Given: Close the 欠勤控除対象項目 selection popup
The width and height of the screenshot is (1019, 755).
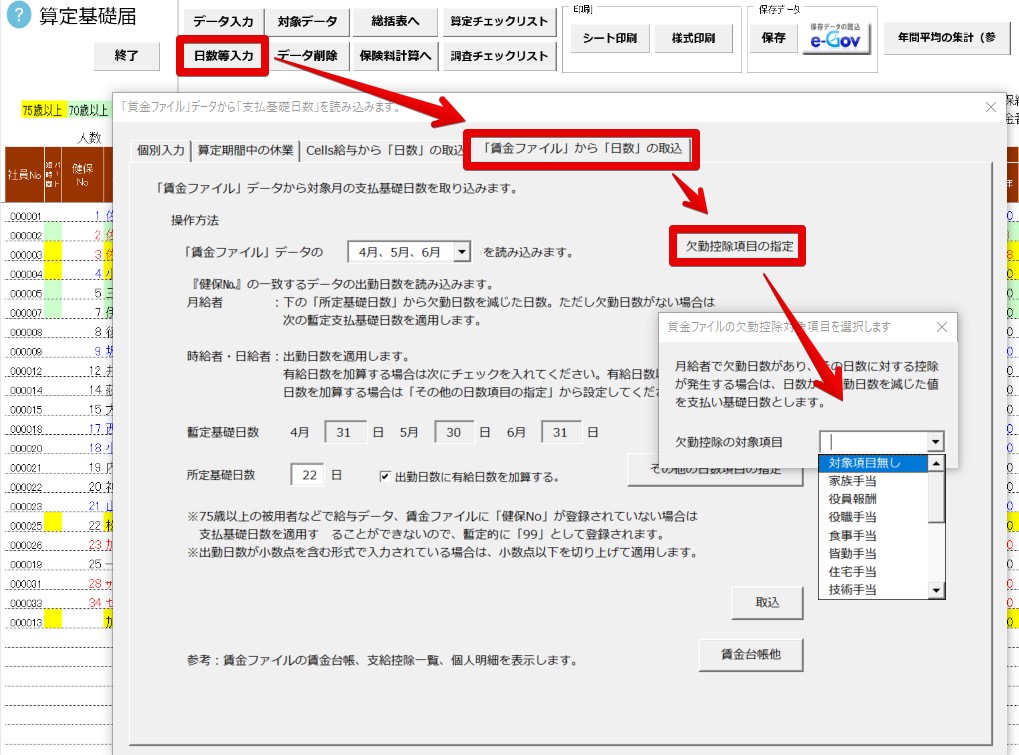Looking at the screenshot, I should [942, 327].
